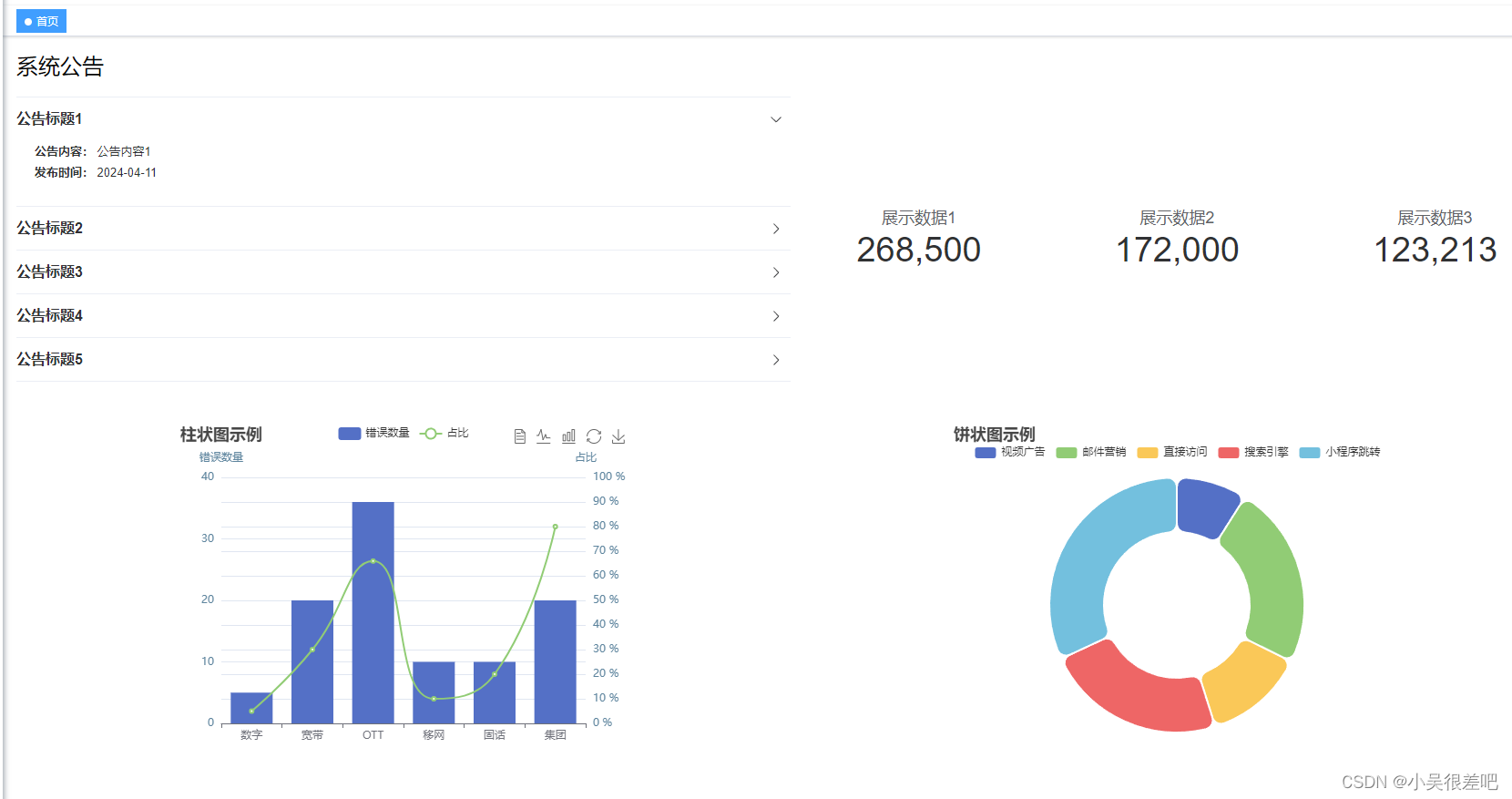Toggle 占比 legend line series

tap(444, 433)
